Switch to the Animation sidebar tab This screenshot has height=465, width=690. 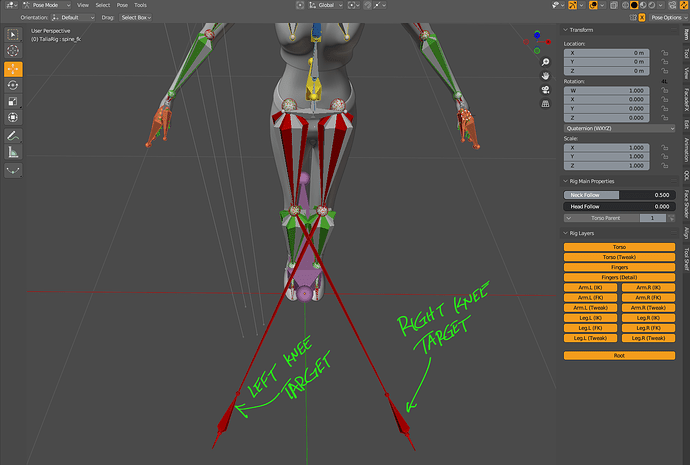686,150
